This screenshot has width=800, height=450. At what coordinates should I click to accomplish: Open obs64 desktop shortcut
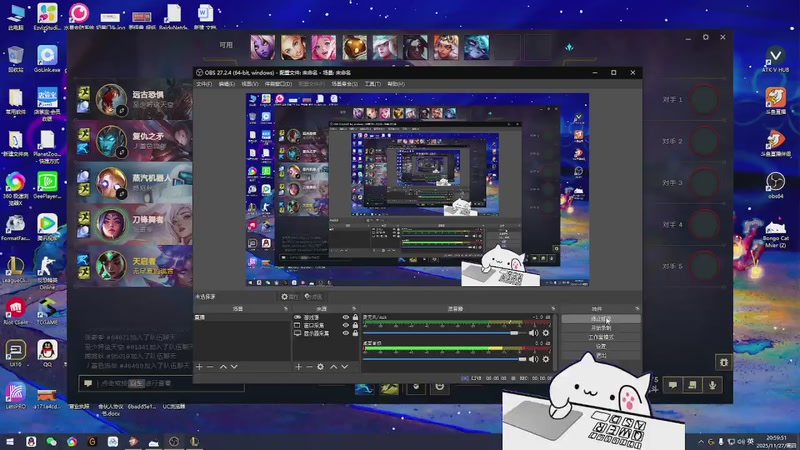776,186
